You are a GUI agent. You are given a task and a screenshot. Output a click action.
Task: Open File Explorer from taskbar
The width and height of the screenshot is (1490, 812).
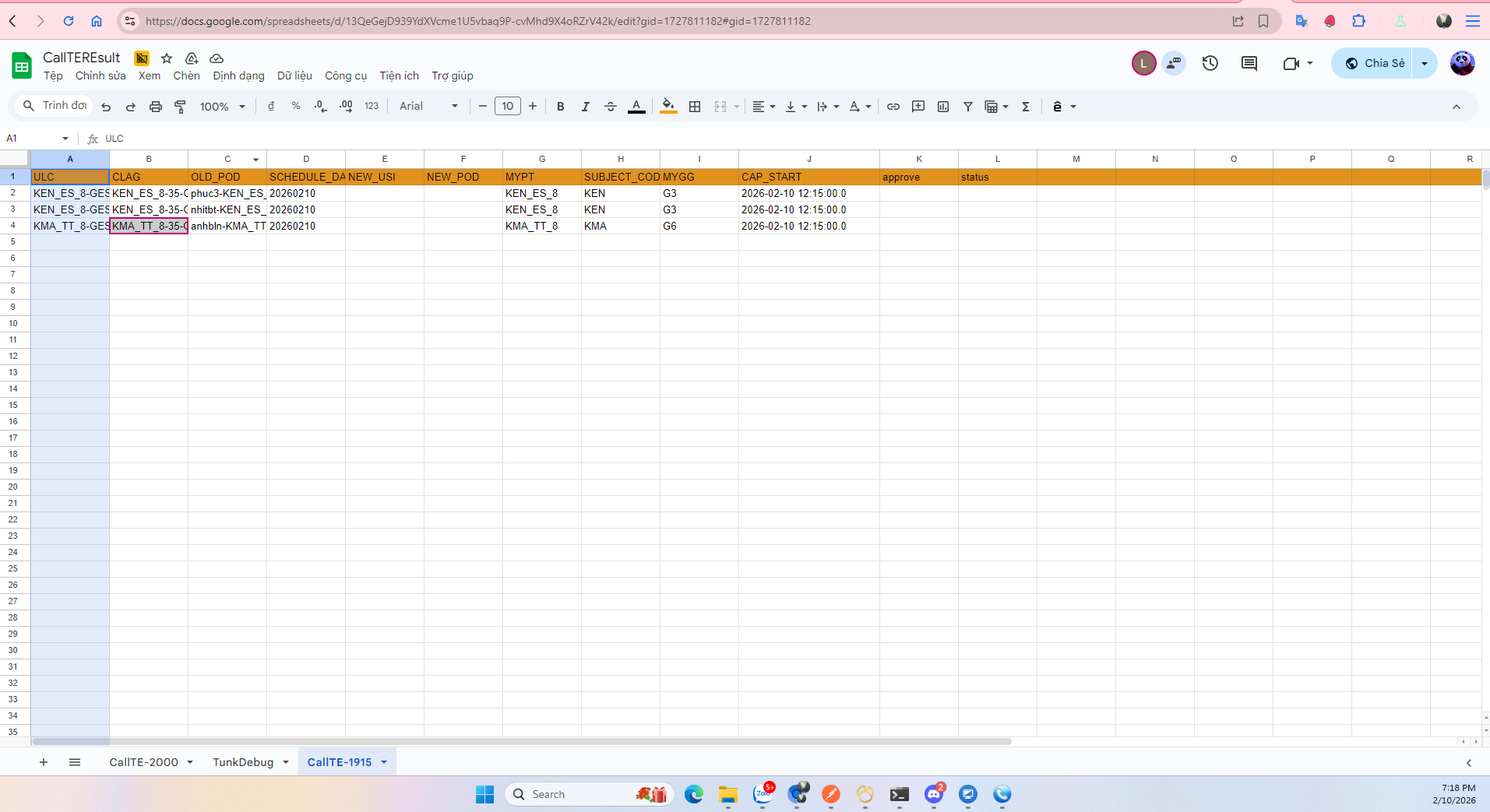click(728, 794)
